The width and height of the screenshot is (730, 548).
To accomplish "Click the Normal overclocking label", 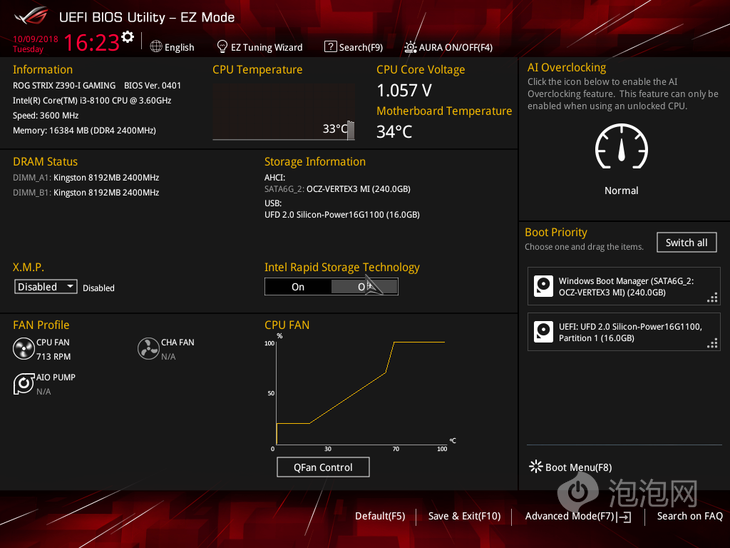I will coord(621,190).
